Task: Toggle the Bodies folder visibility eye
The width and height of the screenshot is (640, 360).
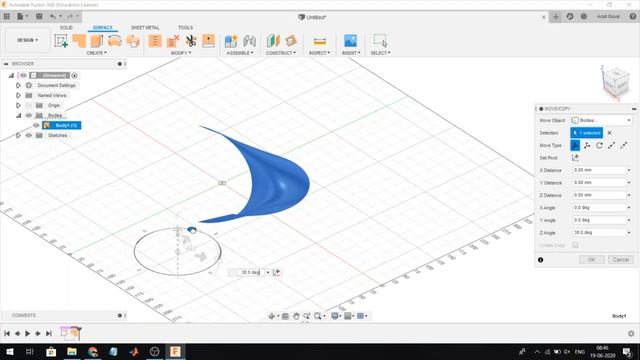Action: (x=29, y=116)
